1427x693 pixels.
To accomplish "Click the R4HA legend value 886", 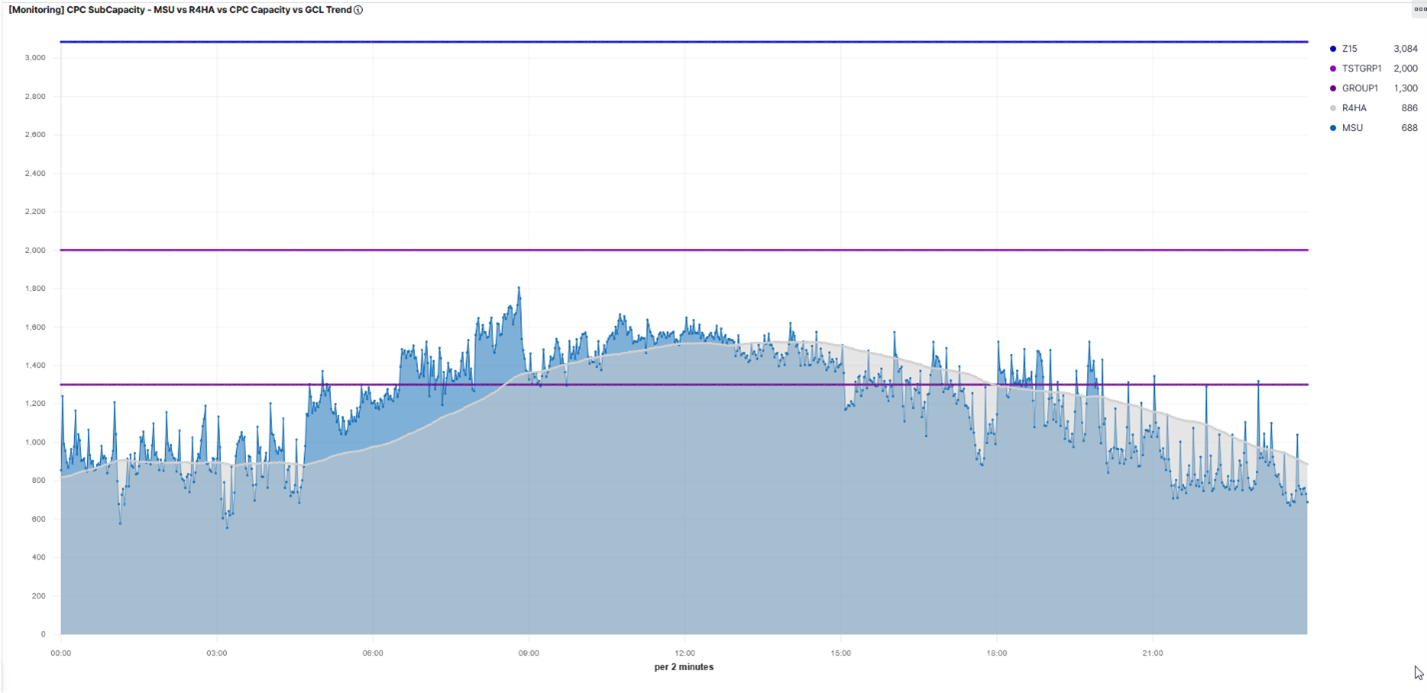I will [x=1409, y=108].
